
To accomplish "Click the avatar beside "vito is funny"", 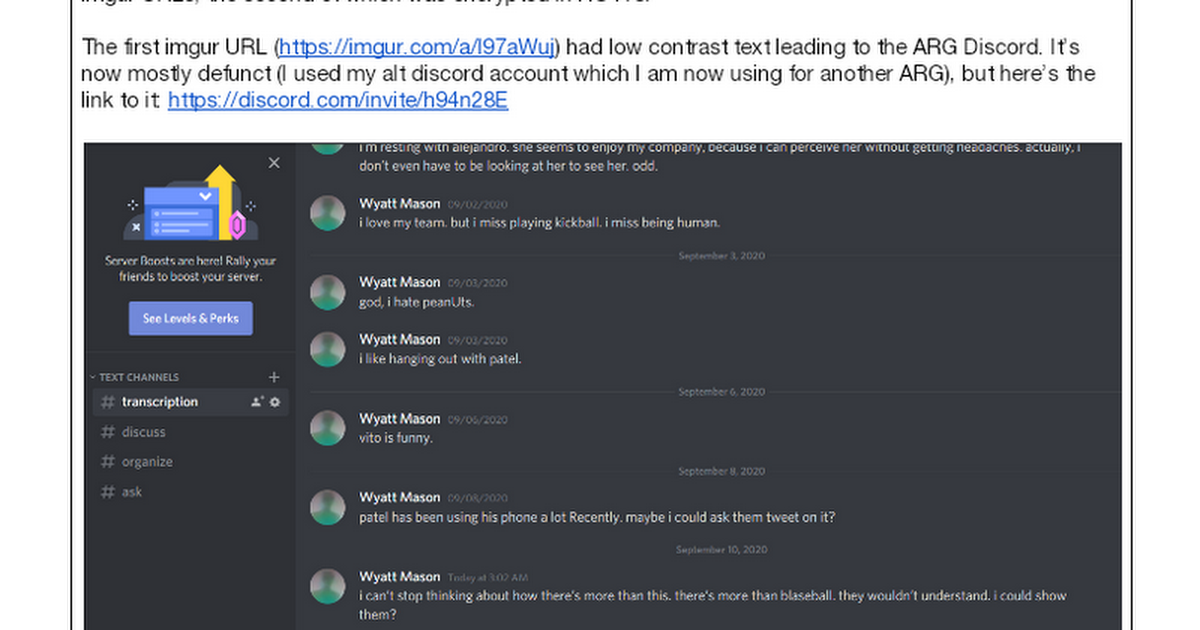I will [x=327, y=428].
